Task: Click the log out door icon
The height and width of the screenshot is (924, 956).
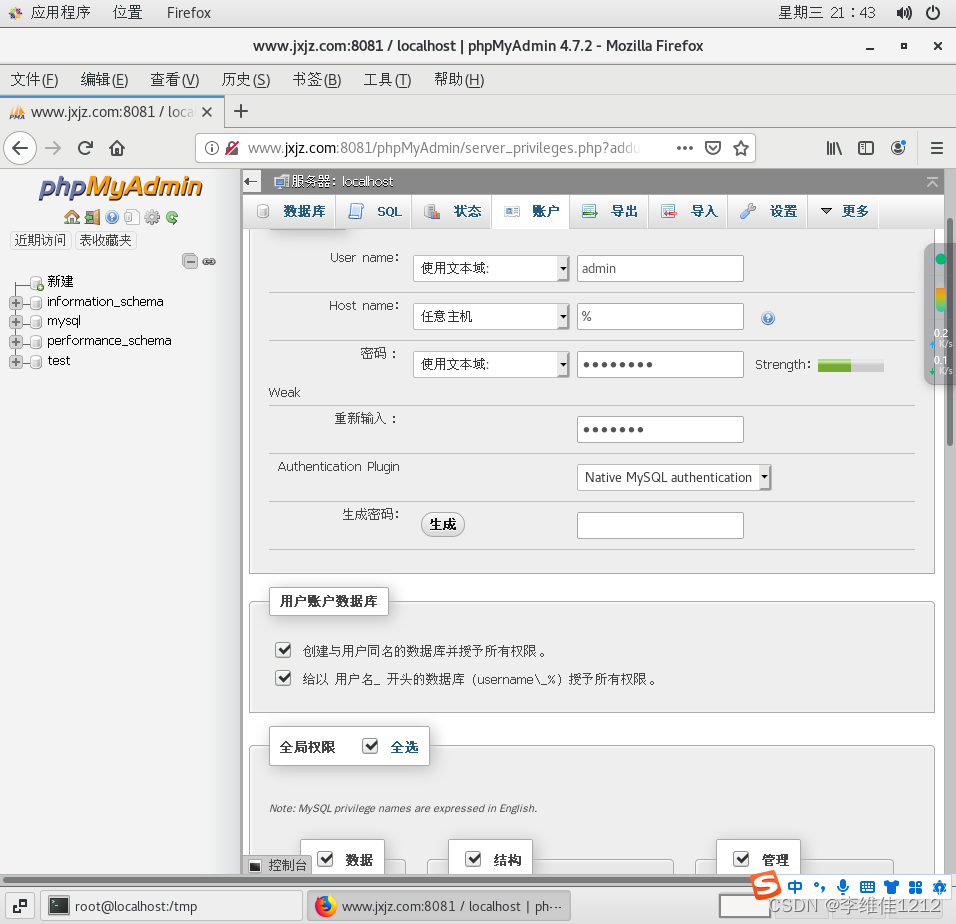Action: point(92,217)
